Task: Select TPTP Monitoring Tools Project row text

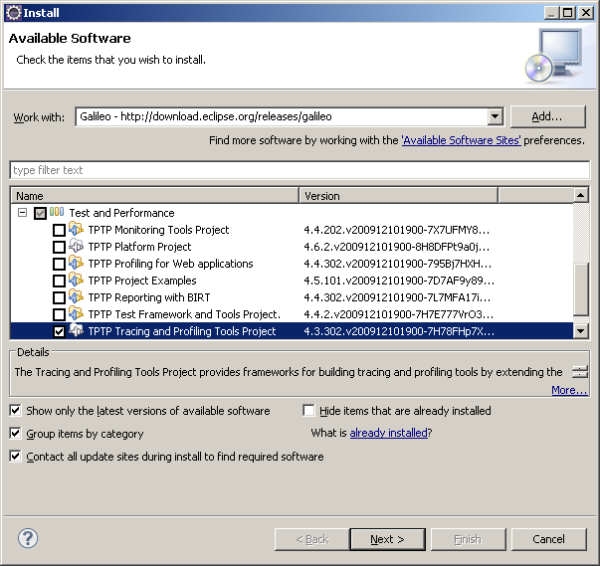Action: pyautogui.click(x=158, y=230)
